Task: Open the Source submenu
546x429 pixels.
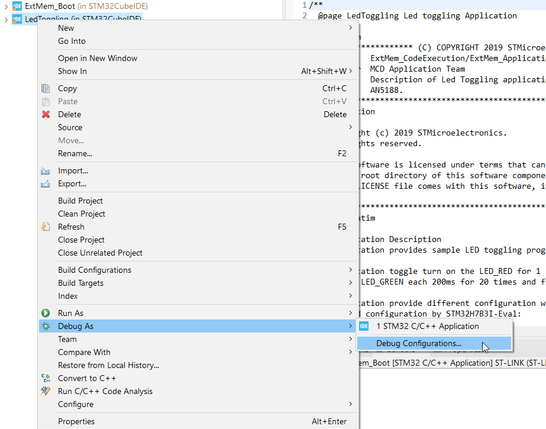Action: (x=198, y=127)
